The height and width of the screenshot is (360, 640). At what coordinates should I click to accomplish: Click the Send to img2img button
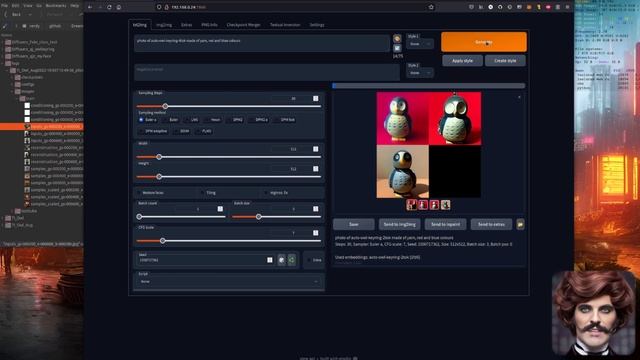coord(399,224)
